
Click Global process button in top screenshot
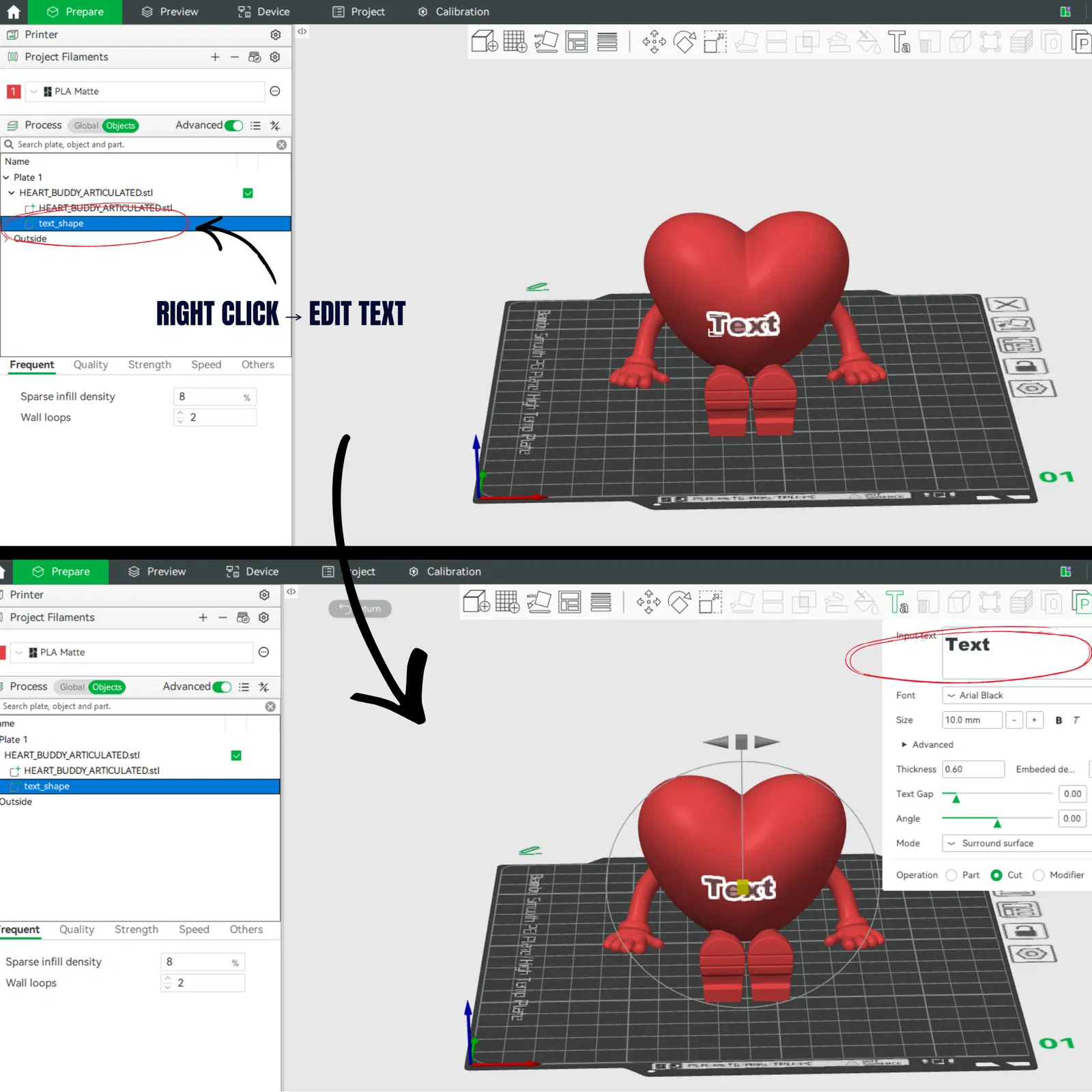click(x=86, y=126)
